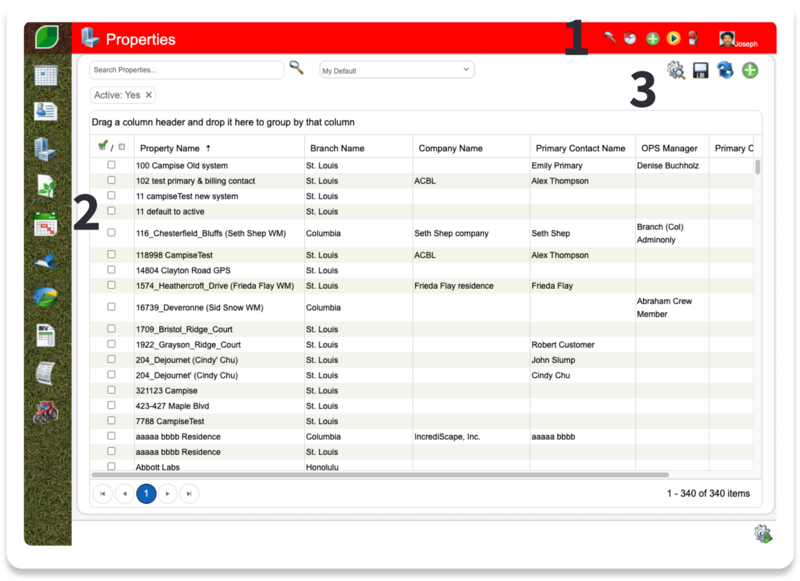
Task: Click the blue refresh arrows icon
Action: [x=725, y=70]
